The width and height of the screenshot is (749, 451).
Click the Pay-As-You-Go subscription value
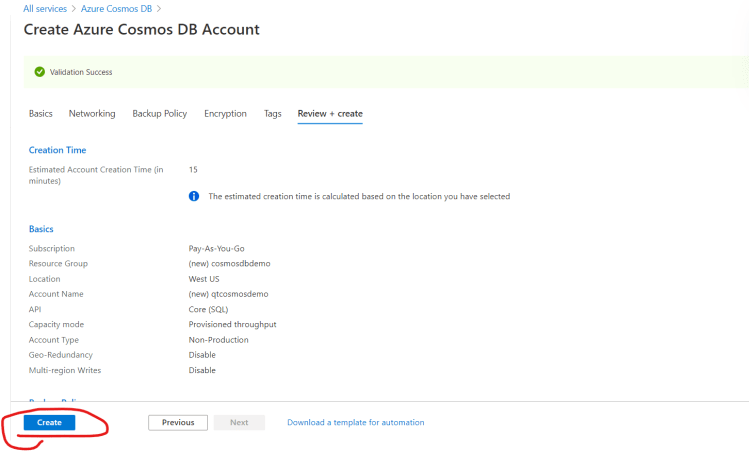point(216,248)
